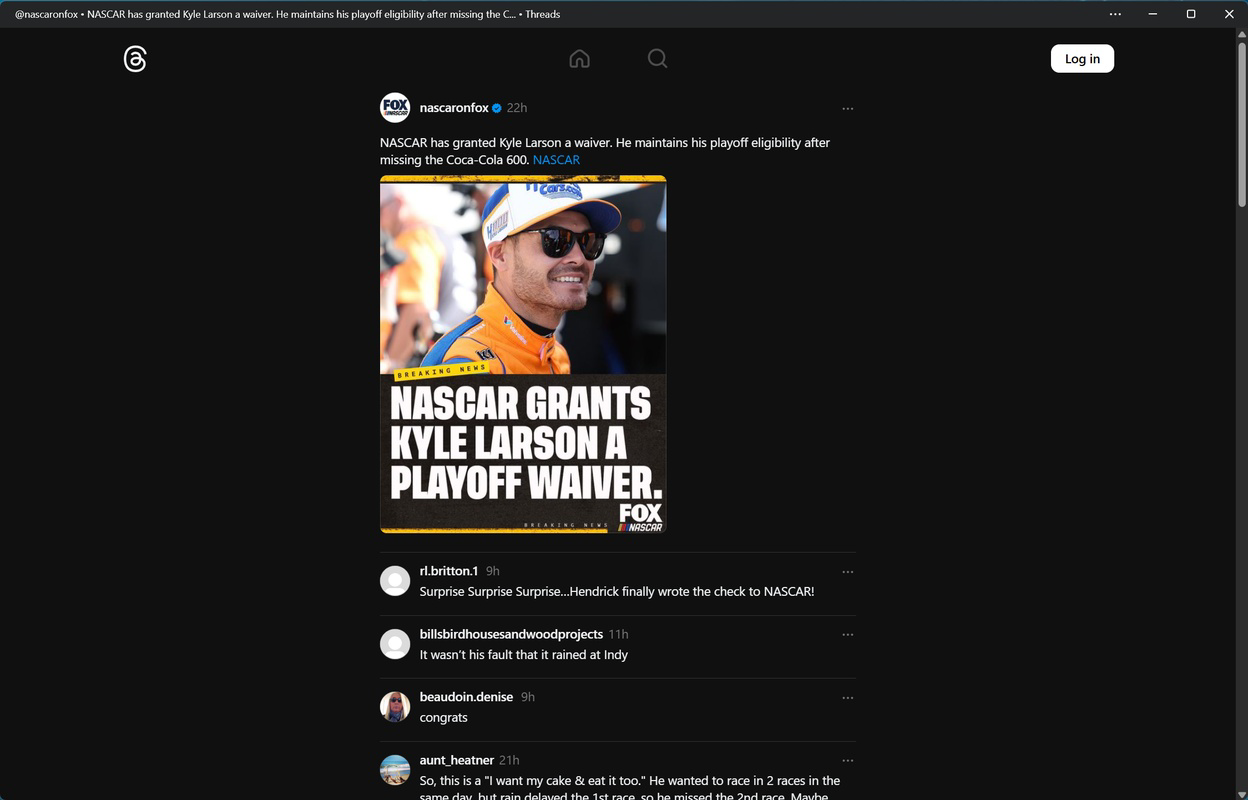The width and height of the screenshot is (1248, 800).
Task: Minimize the Threads window
Action: tap(1153, 14)
